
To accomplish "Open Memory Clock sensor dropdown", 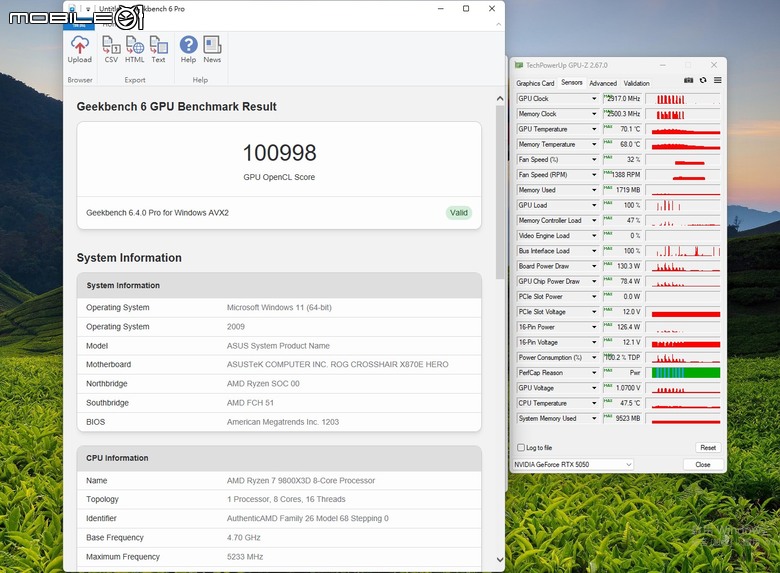I will click(594, 114).
